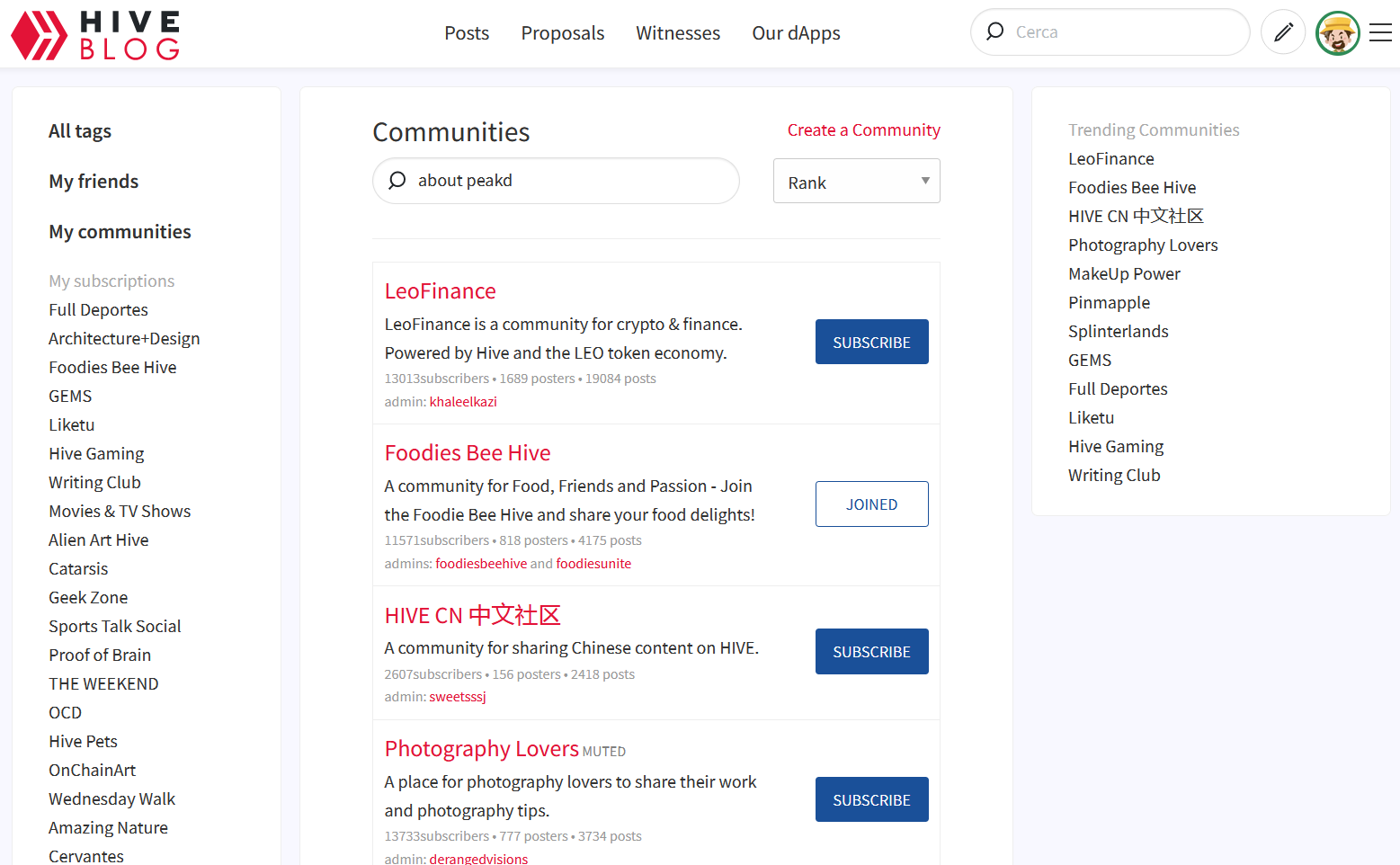Open HIVE CN in Trending Communities
1400x865 pixels.
[x=1136, y=217]
